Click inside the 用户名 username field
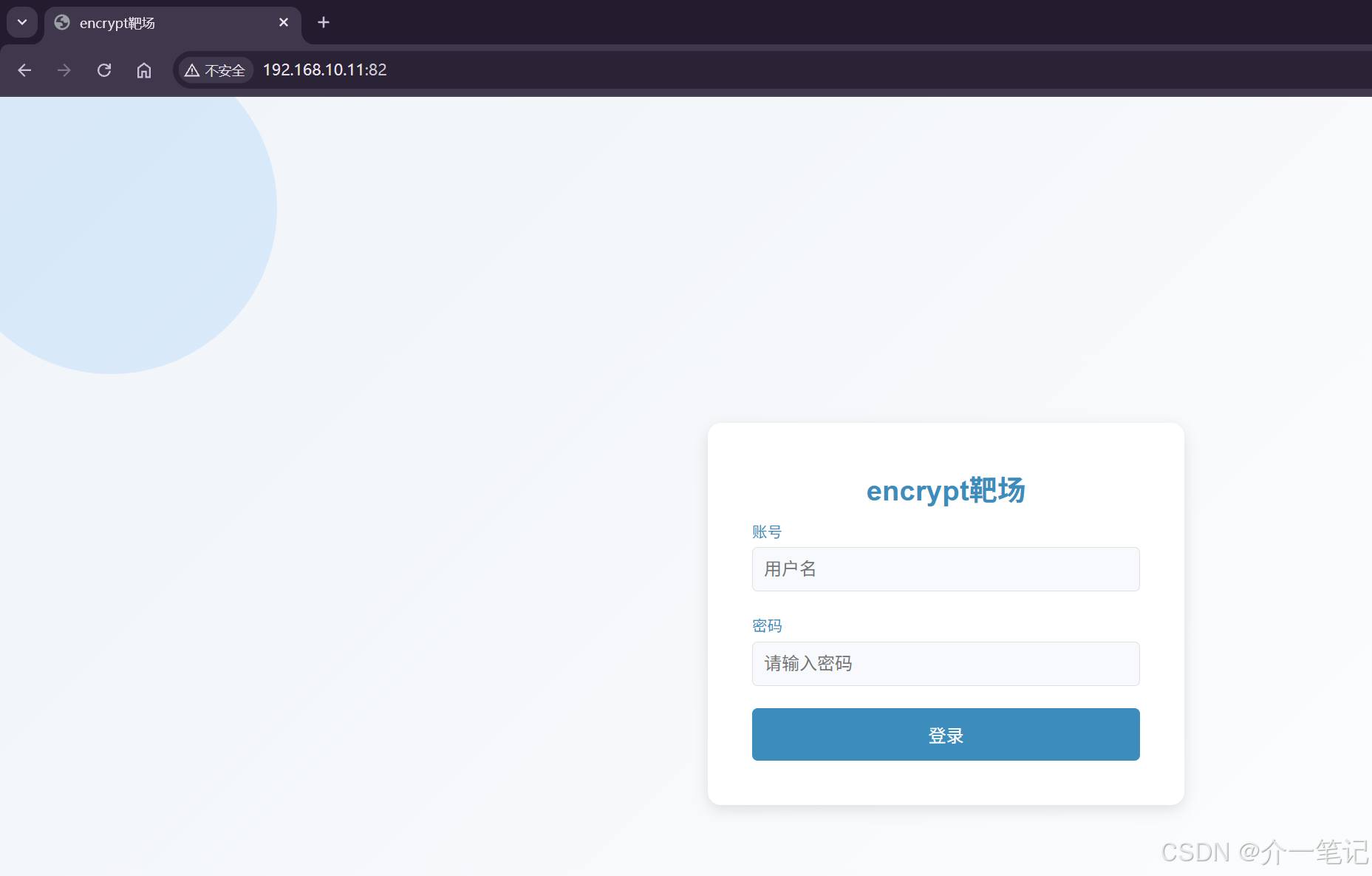Screen dimensions: 1372x876 [946, 569]
